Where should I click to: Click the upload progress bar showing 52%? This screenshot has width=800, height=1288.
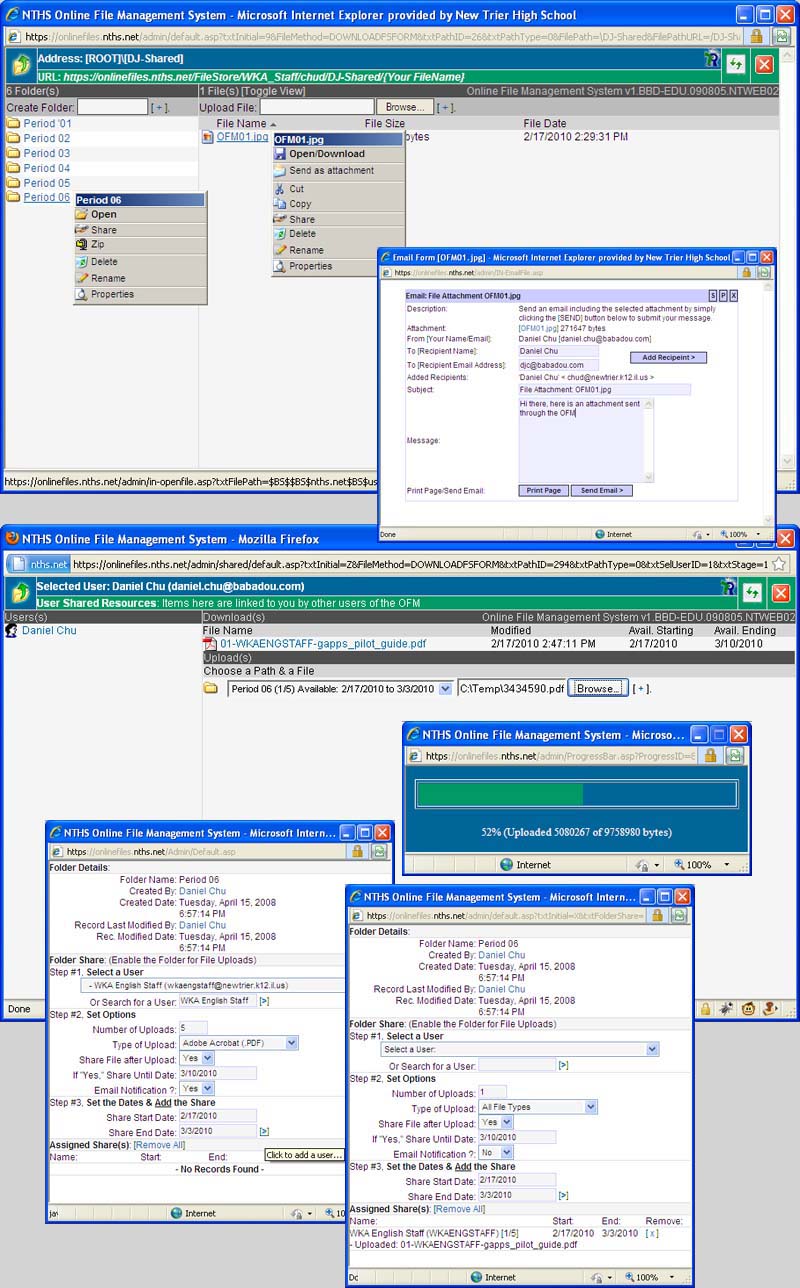(577, 794)
